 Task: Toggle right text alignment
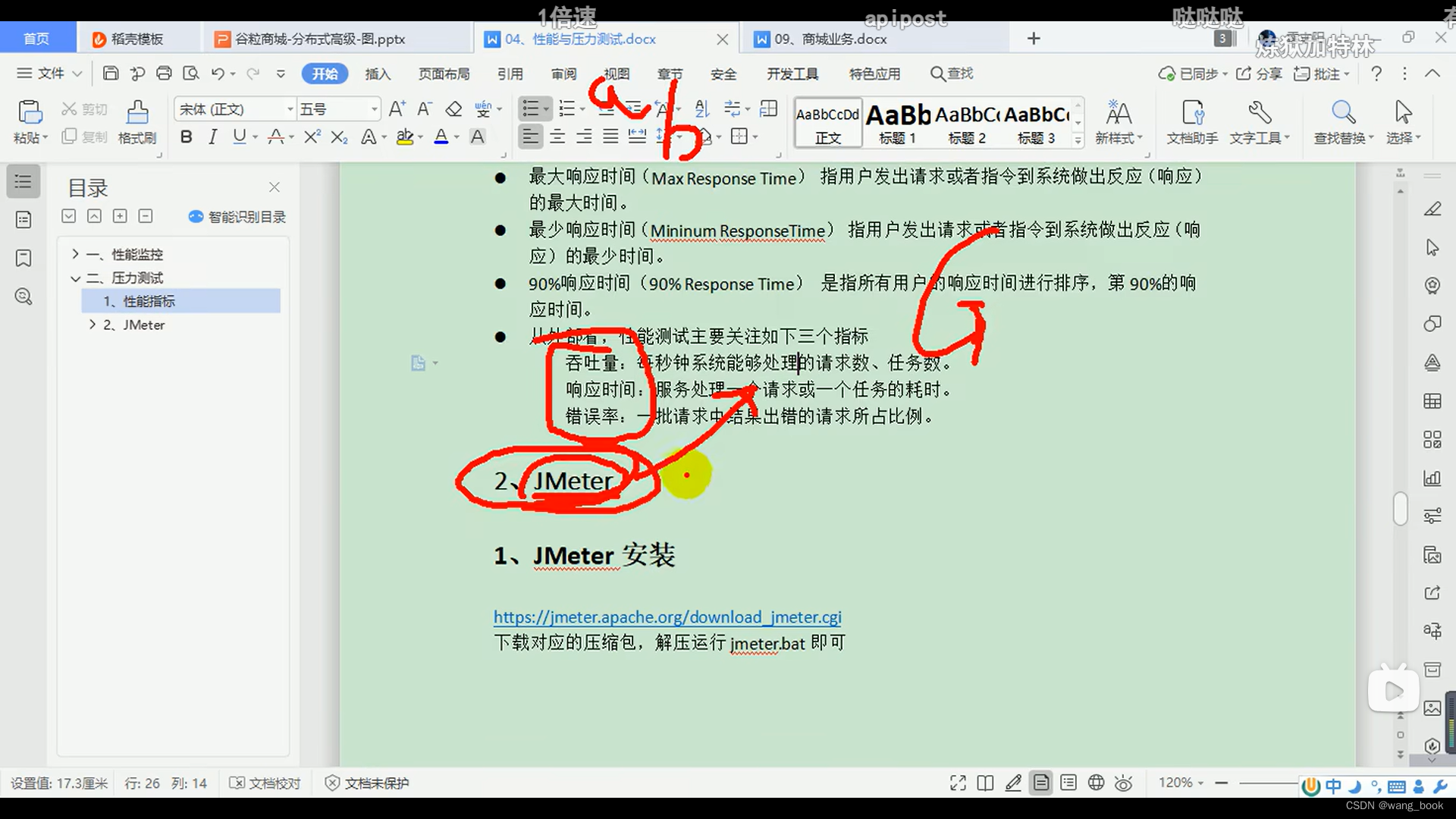584,136
